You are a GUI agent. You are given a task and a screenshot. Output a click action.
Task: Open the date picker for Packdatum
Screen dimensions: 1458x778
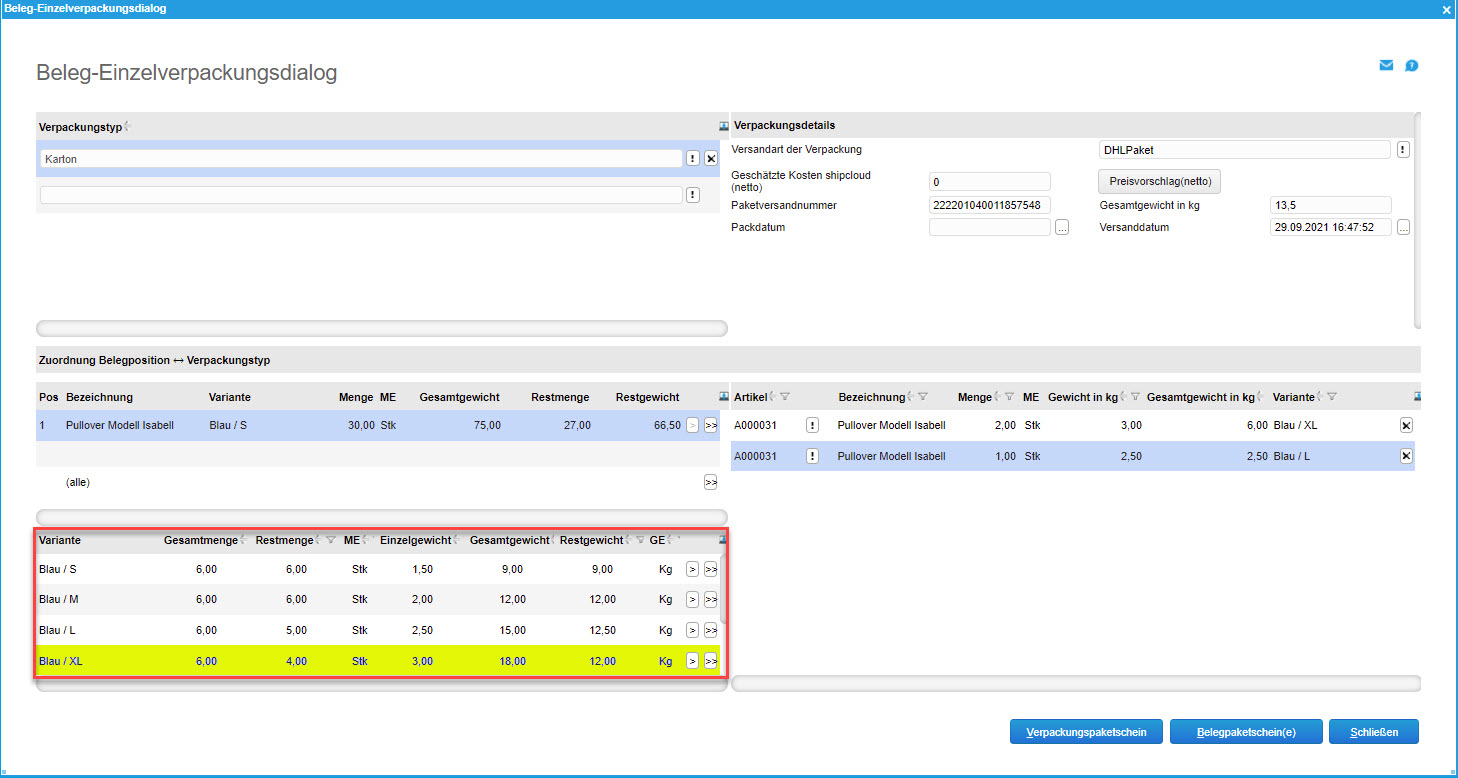[x=1062, y=228]
